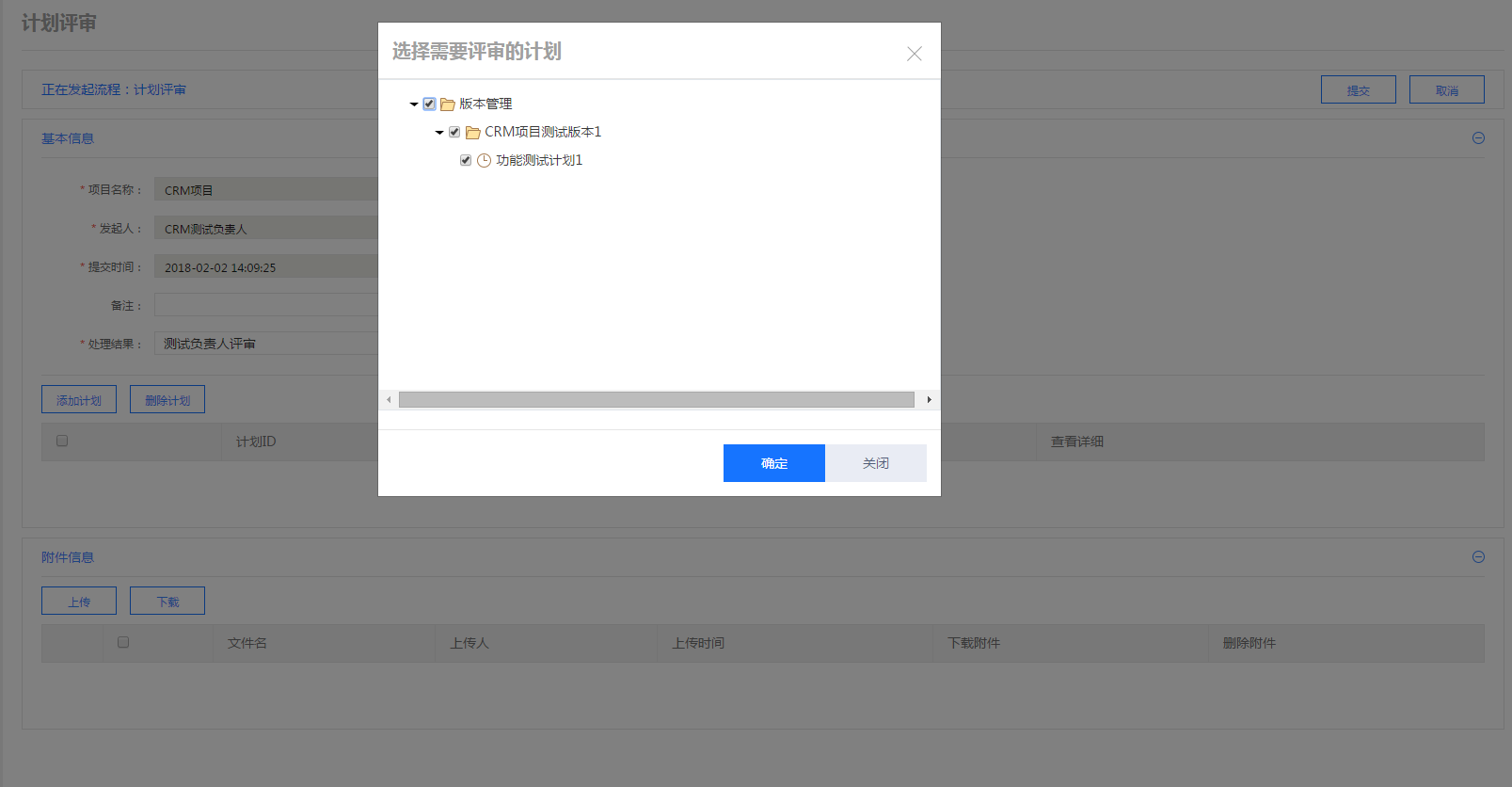Click the 上传 attachment button
Viewport: 1512px width, 787px height.
79,602
